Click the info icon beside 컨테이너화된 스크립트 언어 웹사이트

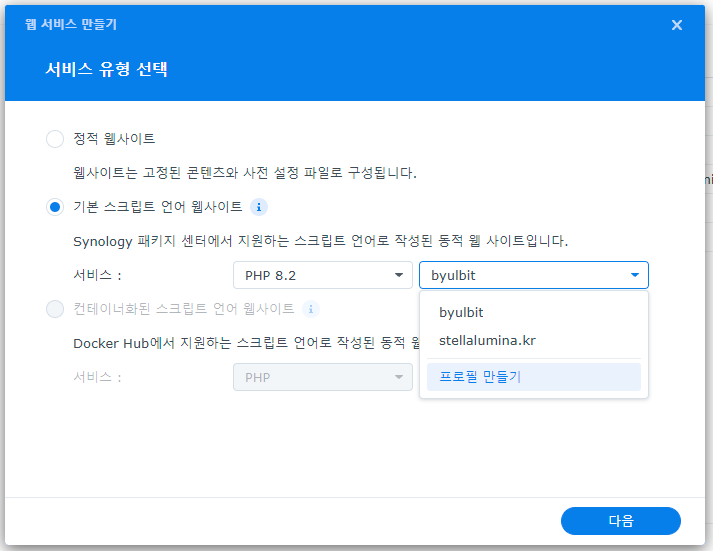(x=311, y=309)
